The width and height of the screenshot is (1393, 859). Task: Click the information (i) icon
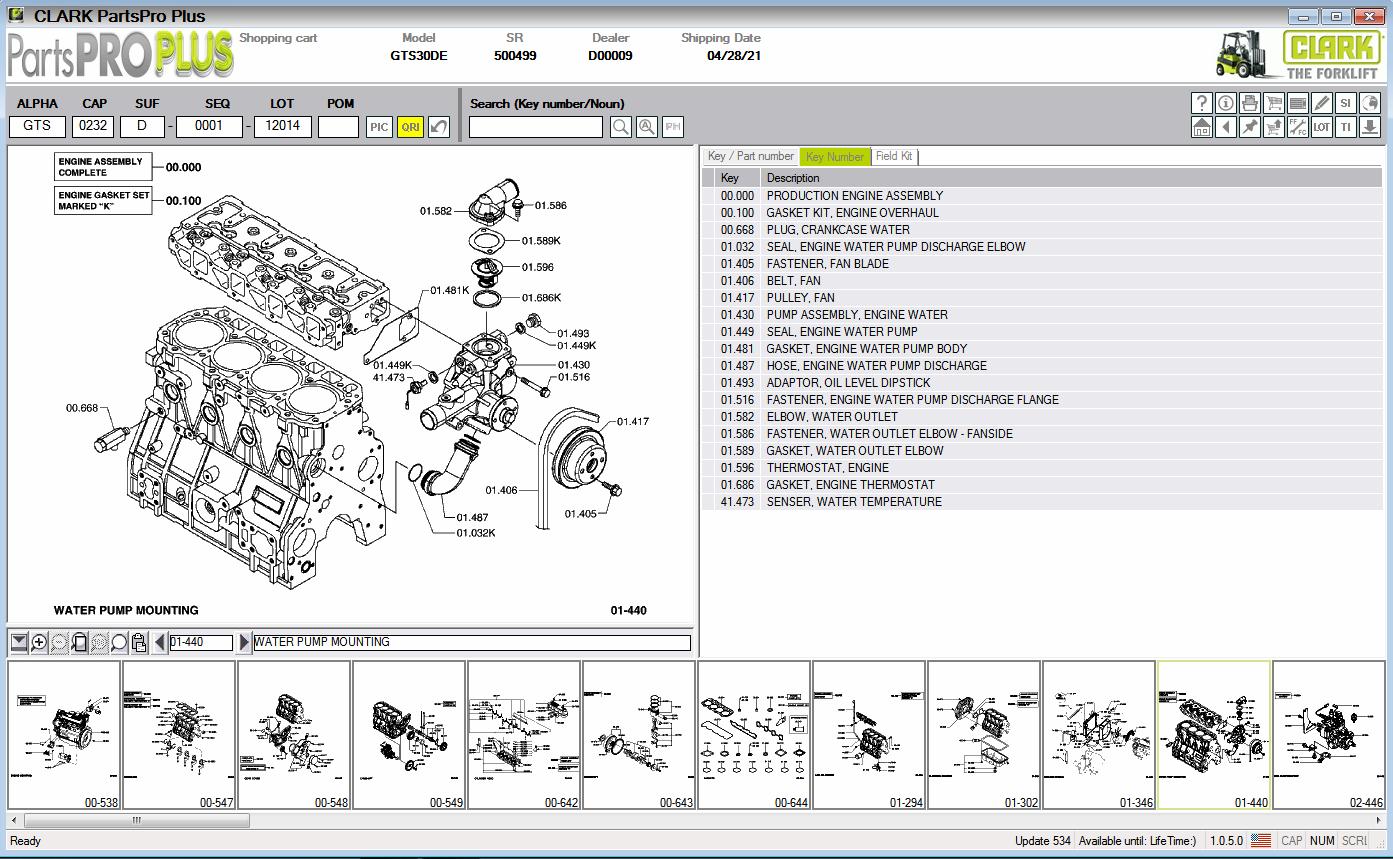1226,103
